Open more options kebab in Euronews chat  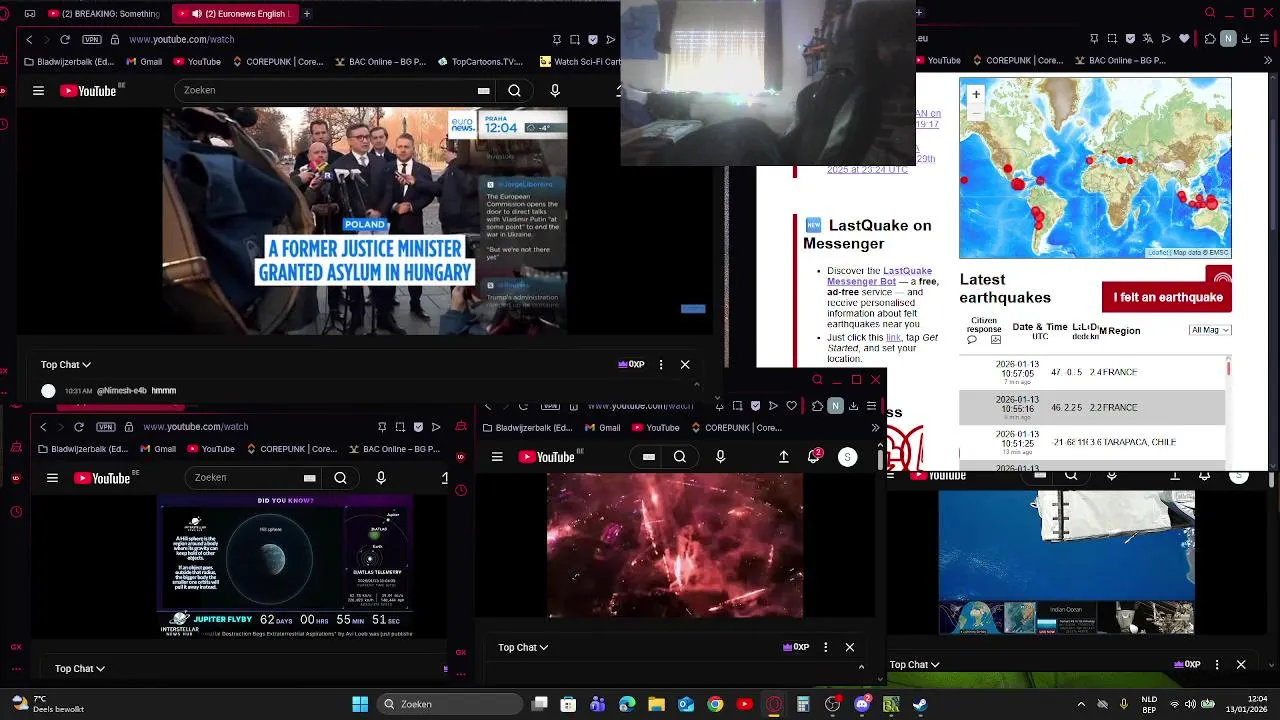[661, 365]
